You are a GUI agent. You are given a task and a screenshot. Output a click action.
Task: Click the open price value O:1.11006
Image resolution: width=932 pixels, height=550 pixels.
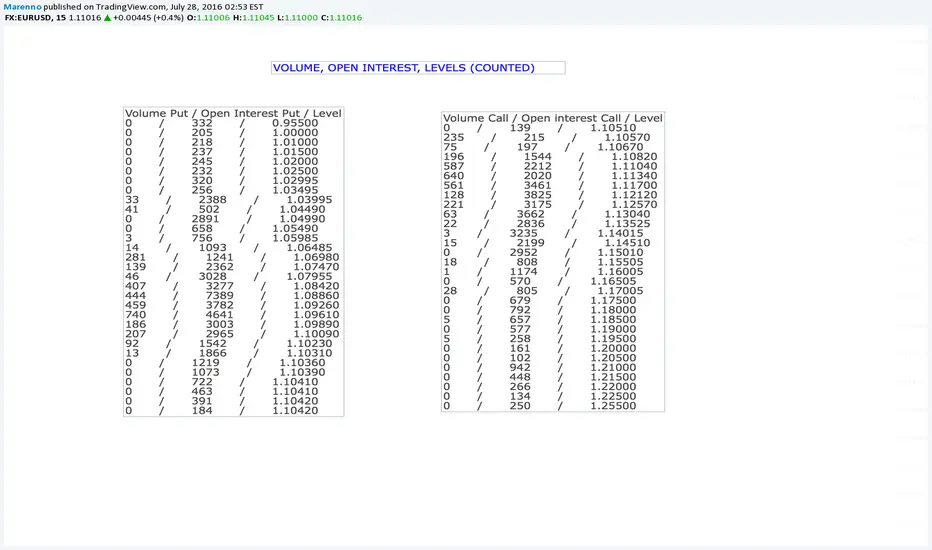pos(208,18)
